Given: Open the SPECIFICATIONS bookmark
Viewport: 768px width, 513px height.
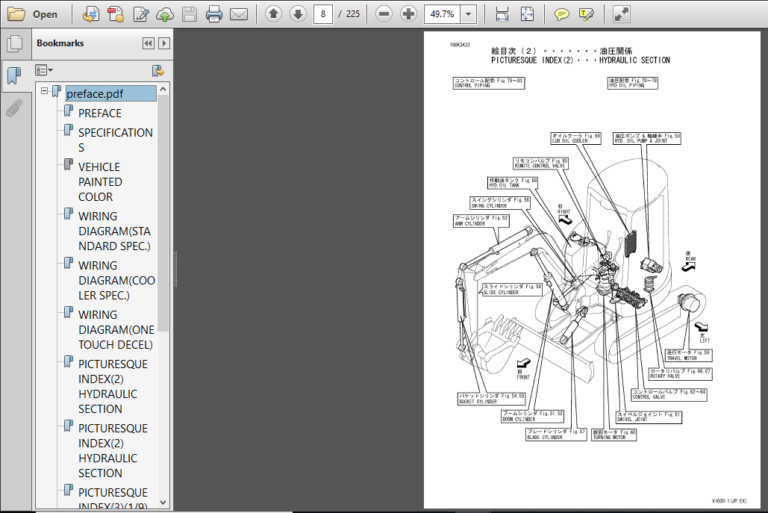Looking at the screenshot, I should pos(116,140).
